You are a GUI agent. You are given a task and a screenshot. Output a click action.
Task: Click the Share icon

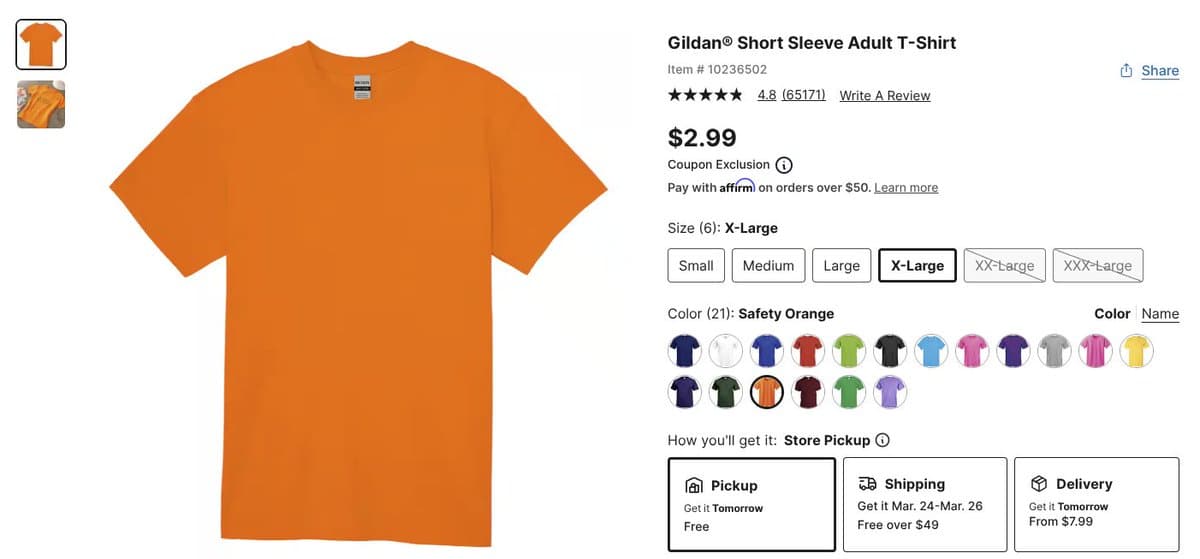pos(1126,70)
